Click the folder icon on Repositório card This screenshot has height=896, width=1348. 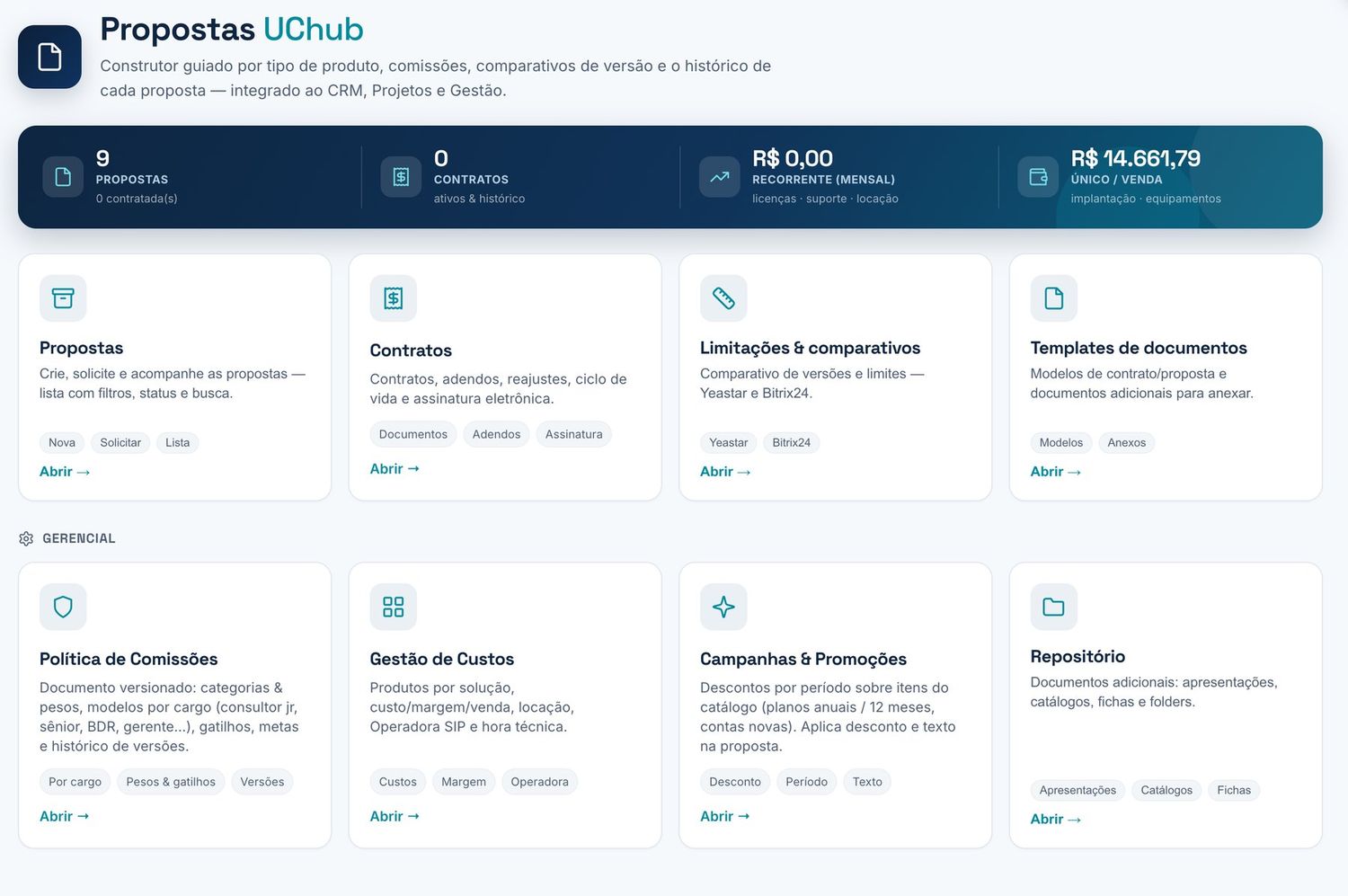click(x=1054, y=607)
